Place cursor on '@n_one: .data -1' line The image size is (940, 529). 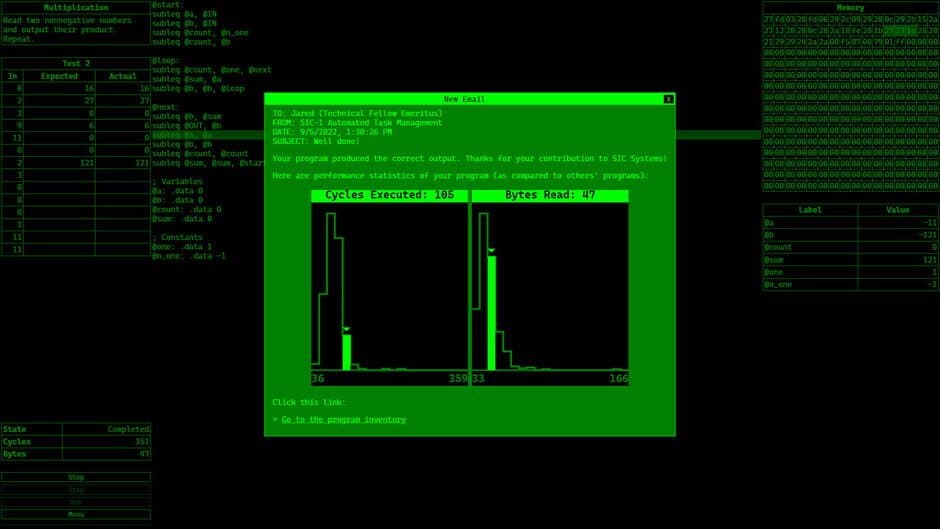coord(189,256)
